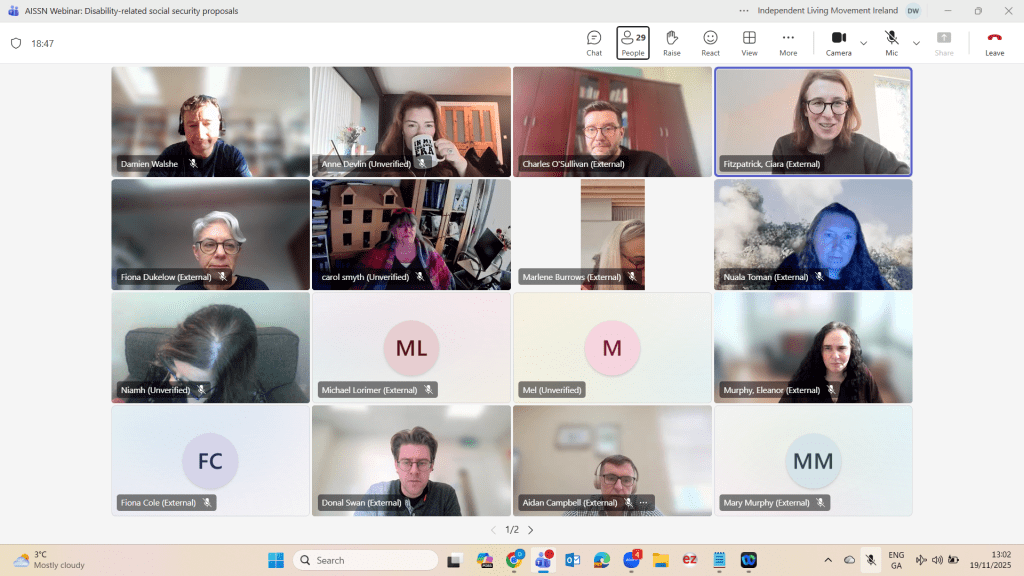
Task: Select Fitzpatrick, Ciara's video tile
Action: tap(812, 120)
